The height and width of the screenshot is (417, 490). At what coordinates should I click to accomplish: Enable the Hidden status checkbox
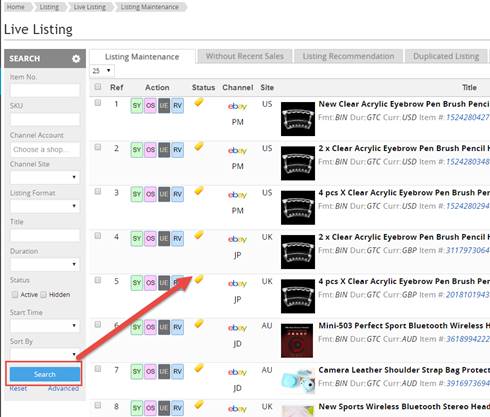(x=43, y=295)
